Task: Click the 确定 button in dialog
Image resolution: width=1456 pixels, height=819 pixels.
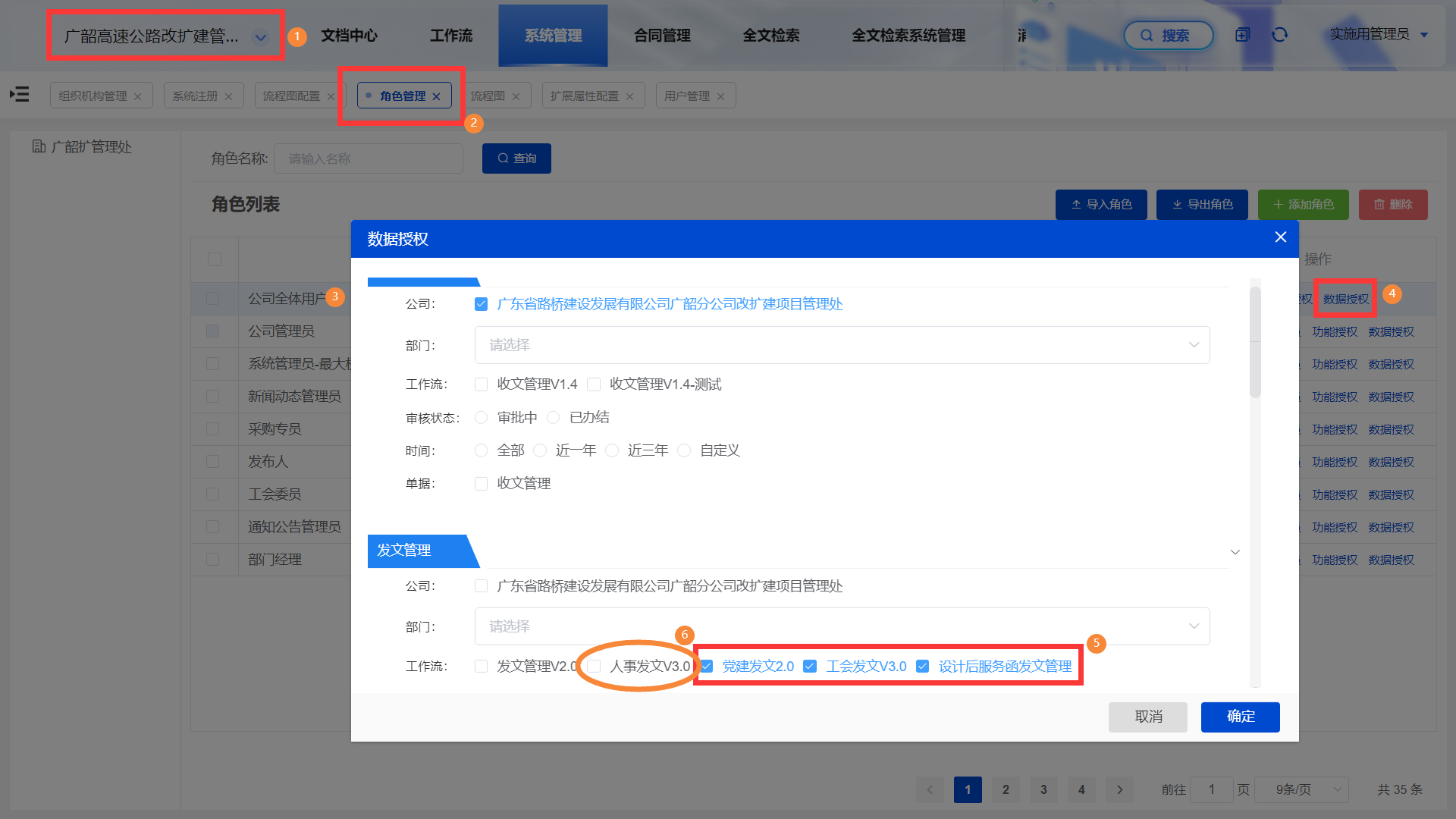Action: [1240, 717]
